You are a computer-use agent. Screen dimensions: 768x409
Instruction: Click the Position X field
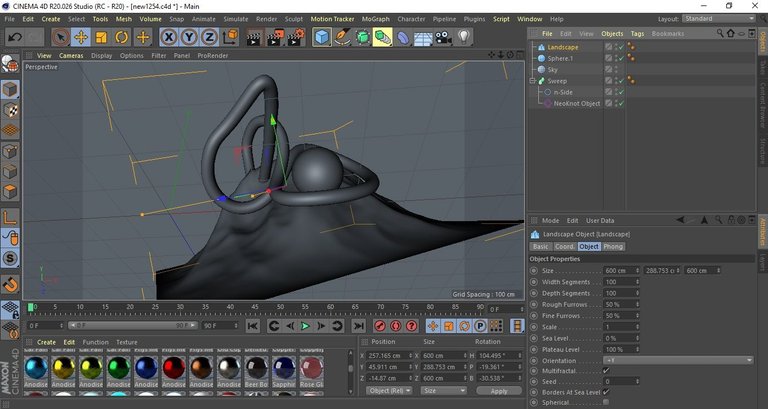[390, 356]
